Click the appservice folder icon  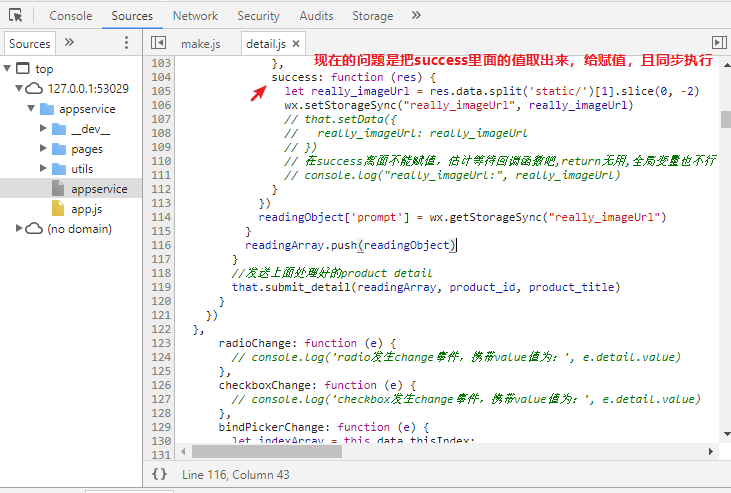point(47,109)
